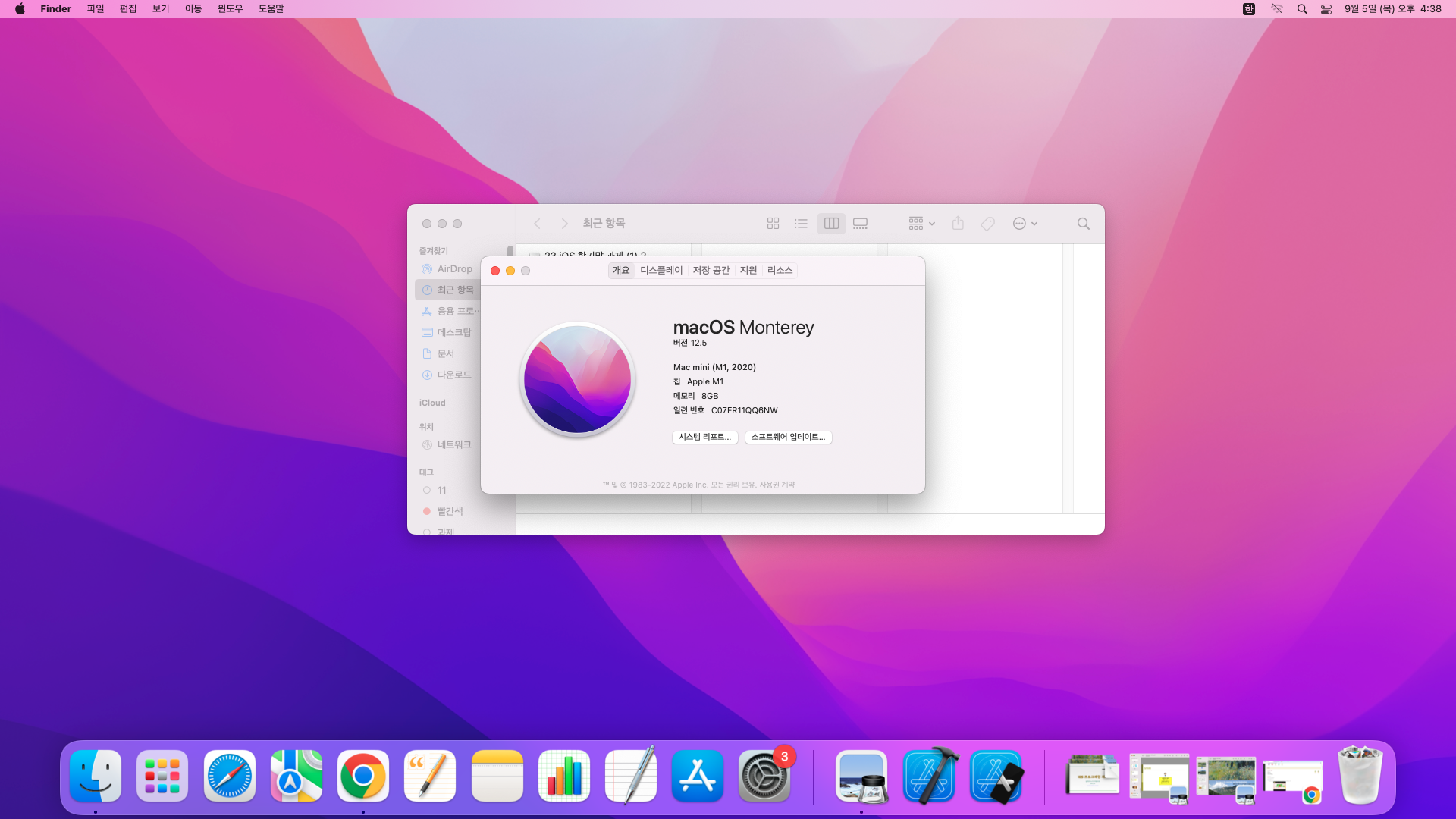Viewport: 1456px width, 819px height.
Task: Select 응용 프로그램 in Finder sidebar
Action: pyautogui.click(x=447, y=312)
